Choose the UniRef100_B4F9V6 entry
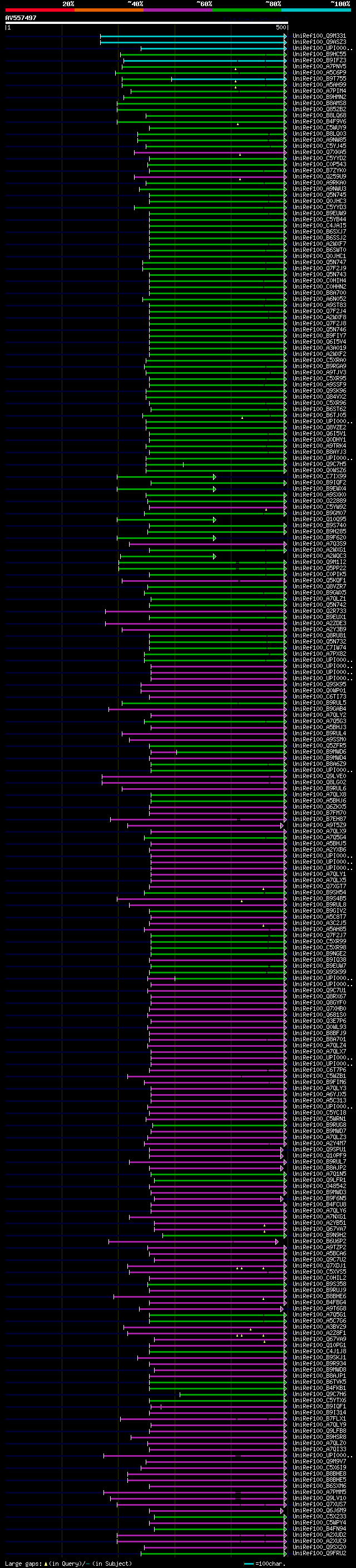356x1568 pixels. tap(319, 122)
